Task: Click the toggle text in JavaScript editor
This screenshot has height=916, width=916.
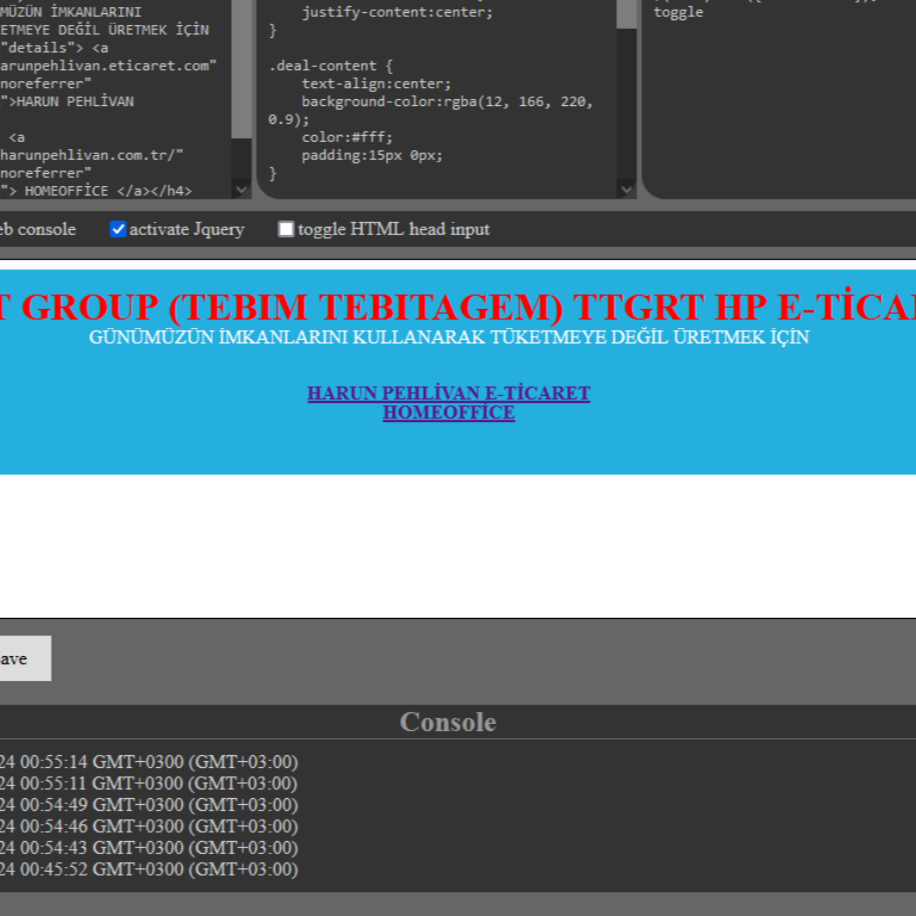Action: click(678, 12)
